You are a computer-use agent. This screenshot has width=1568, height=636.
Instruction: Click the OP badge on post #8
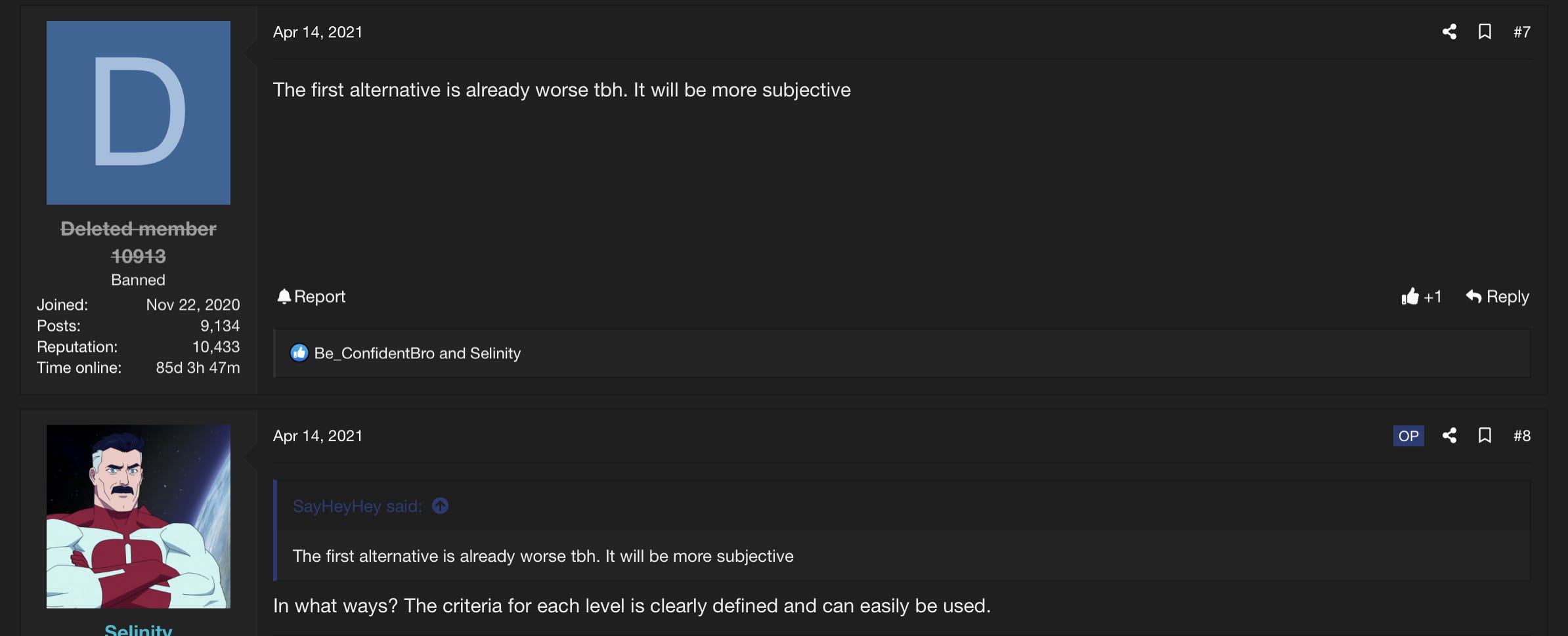(1408, 436)
